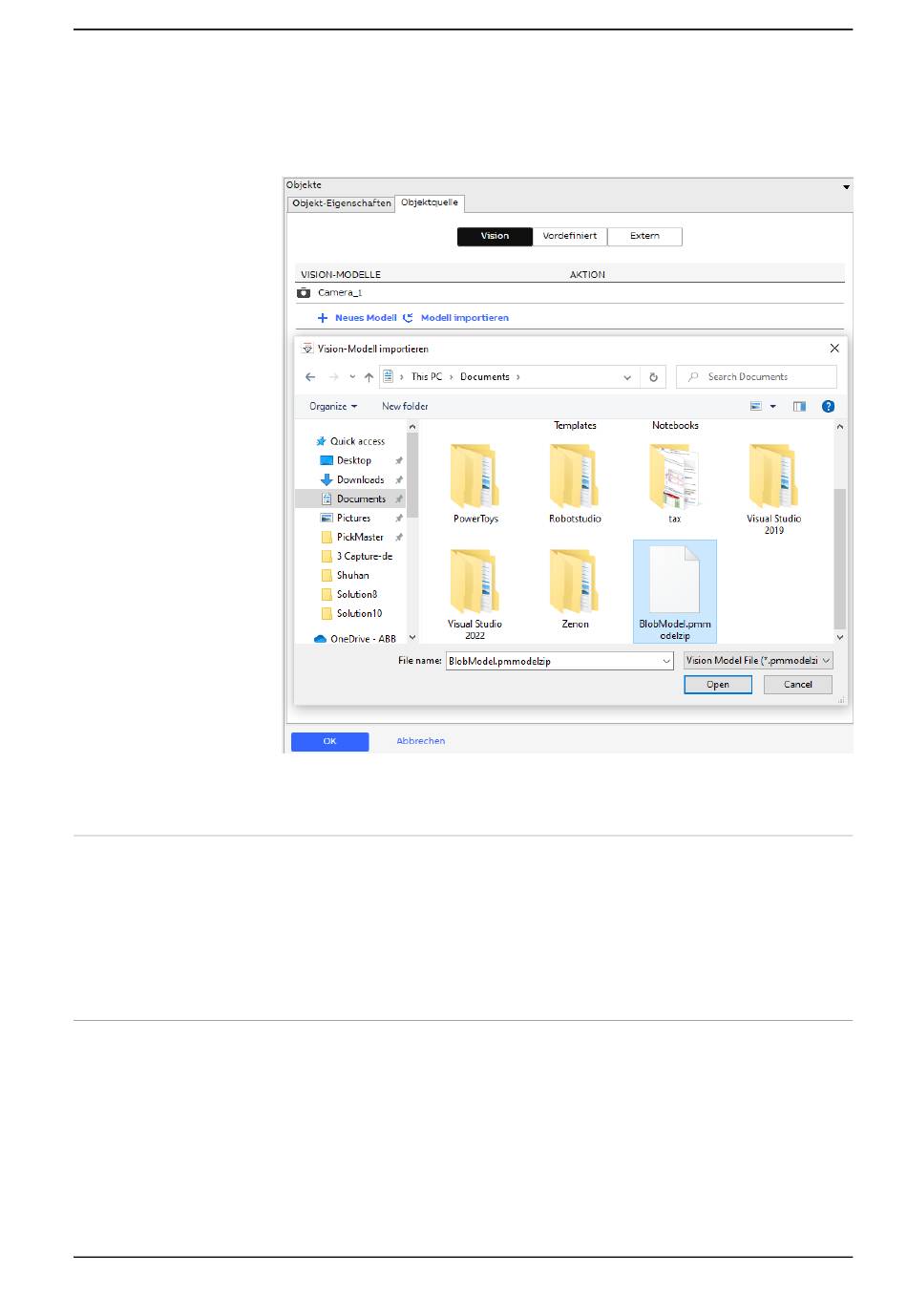Refresh the Documents folder view
The width and height of the screenshot is (907, 1316).
(653, 377)
